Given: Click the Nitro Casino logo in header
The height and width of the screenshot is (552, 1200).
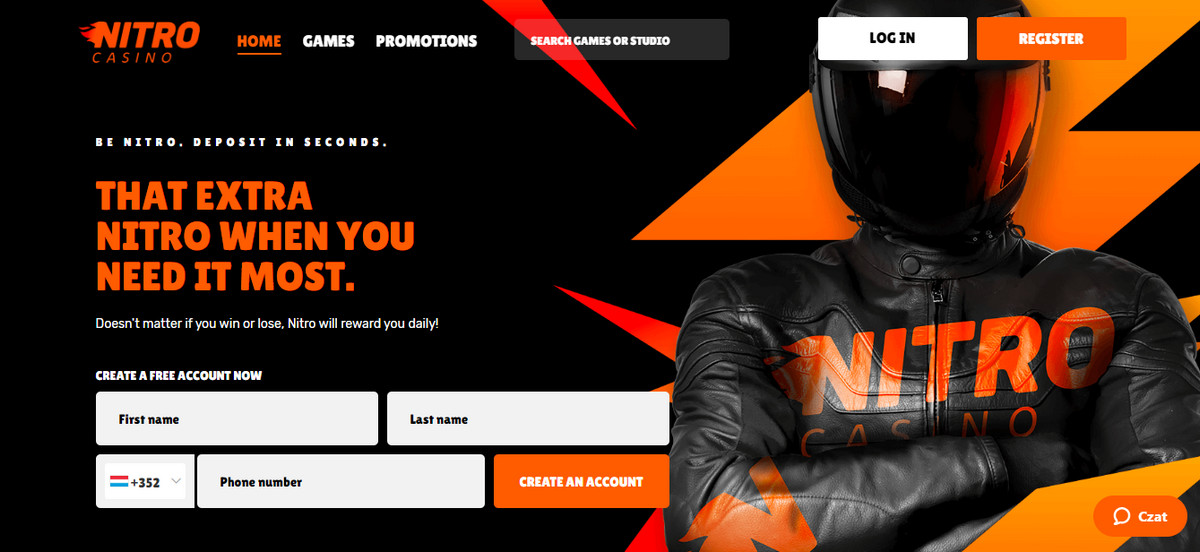Looking at the screenshot, I should point(138,40).
